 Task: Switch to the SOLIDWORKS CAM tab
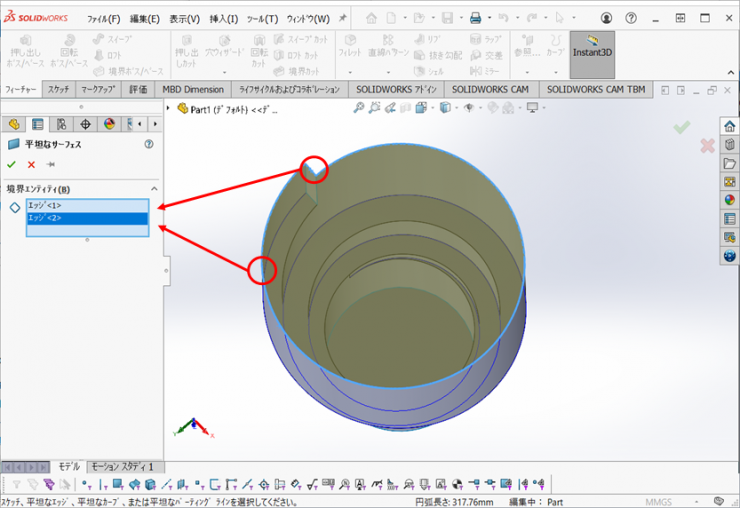point(490,89)
